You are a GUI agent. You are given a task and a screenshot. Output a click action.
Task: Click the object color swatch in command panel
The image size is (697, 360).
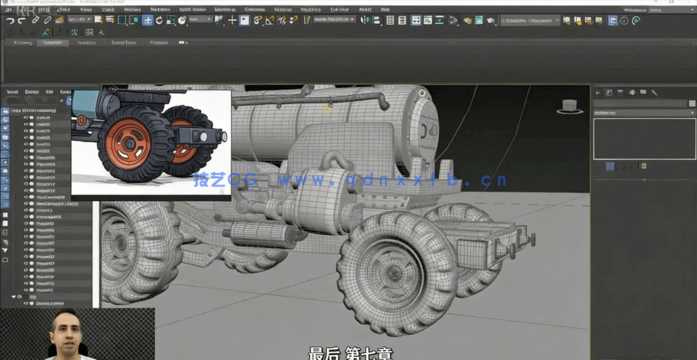692,103
